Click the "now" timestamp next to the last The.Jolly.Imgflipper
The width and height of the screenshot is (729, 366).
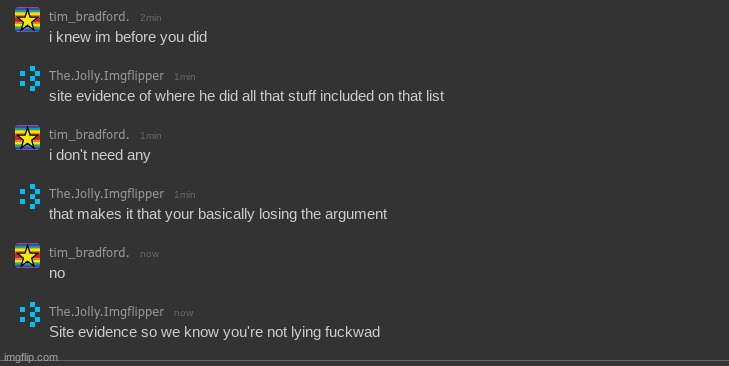coord(184,313)
